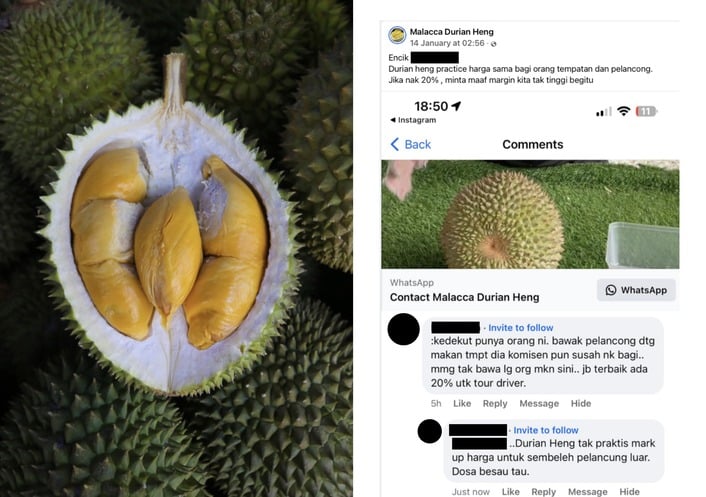
Task: Click the post's public globe icon
Action: coord(493,44)
